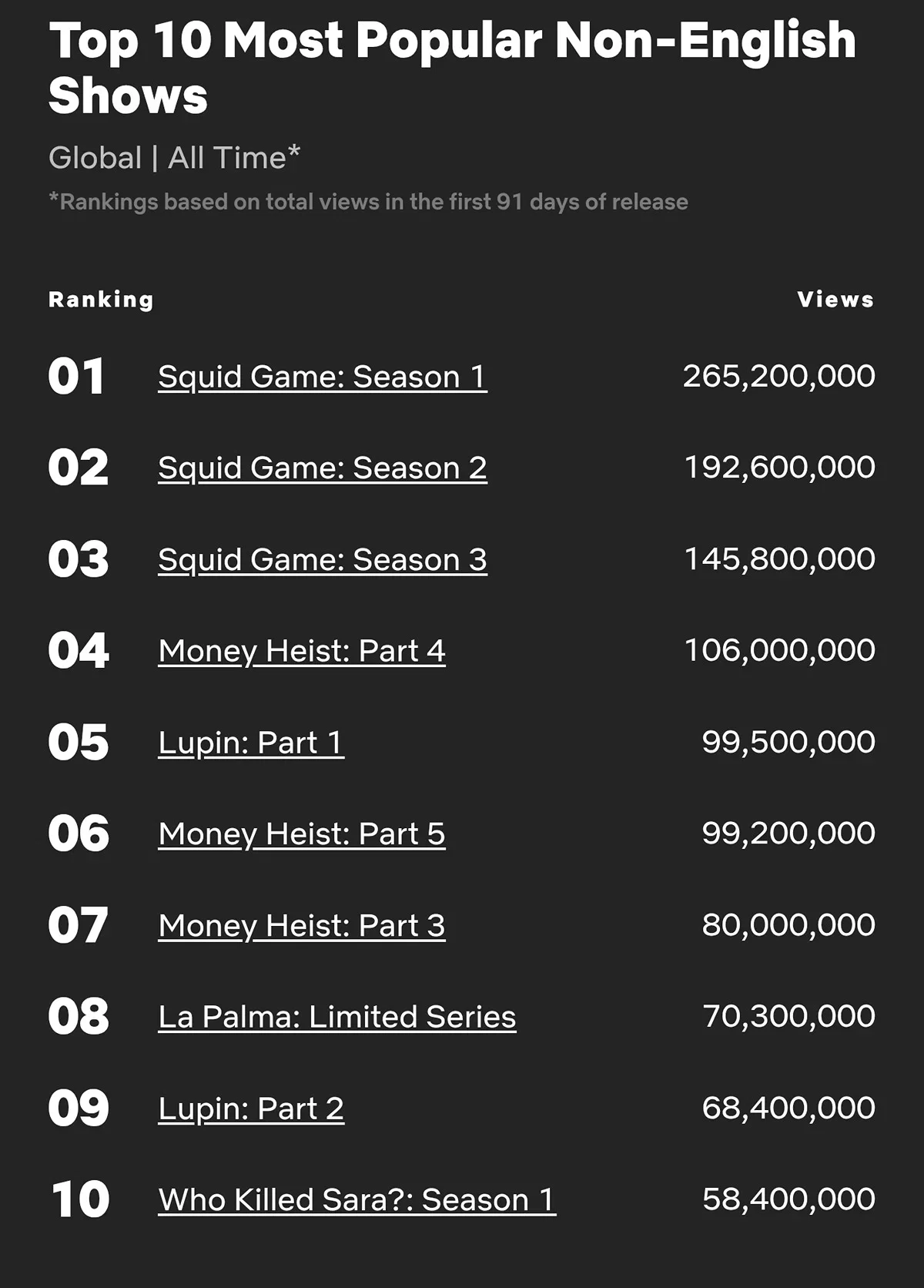The height and width of the screenshot is (1288, 924).
Task: Open Money Heist: Part 5 link
Action: pos(302,834)
